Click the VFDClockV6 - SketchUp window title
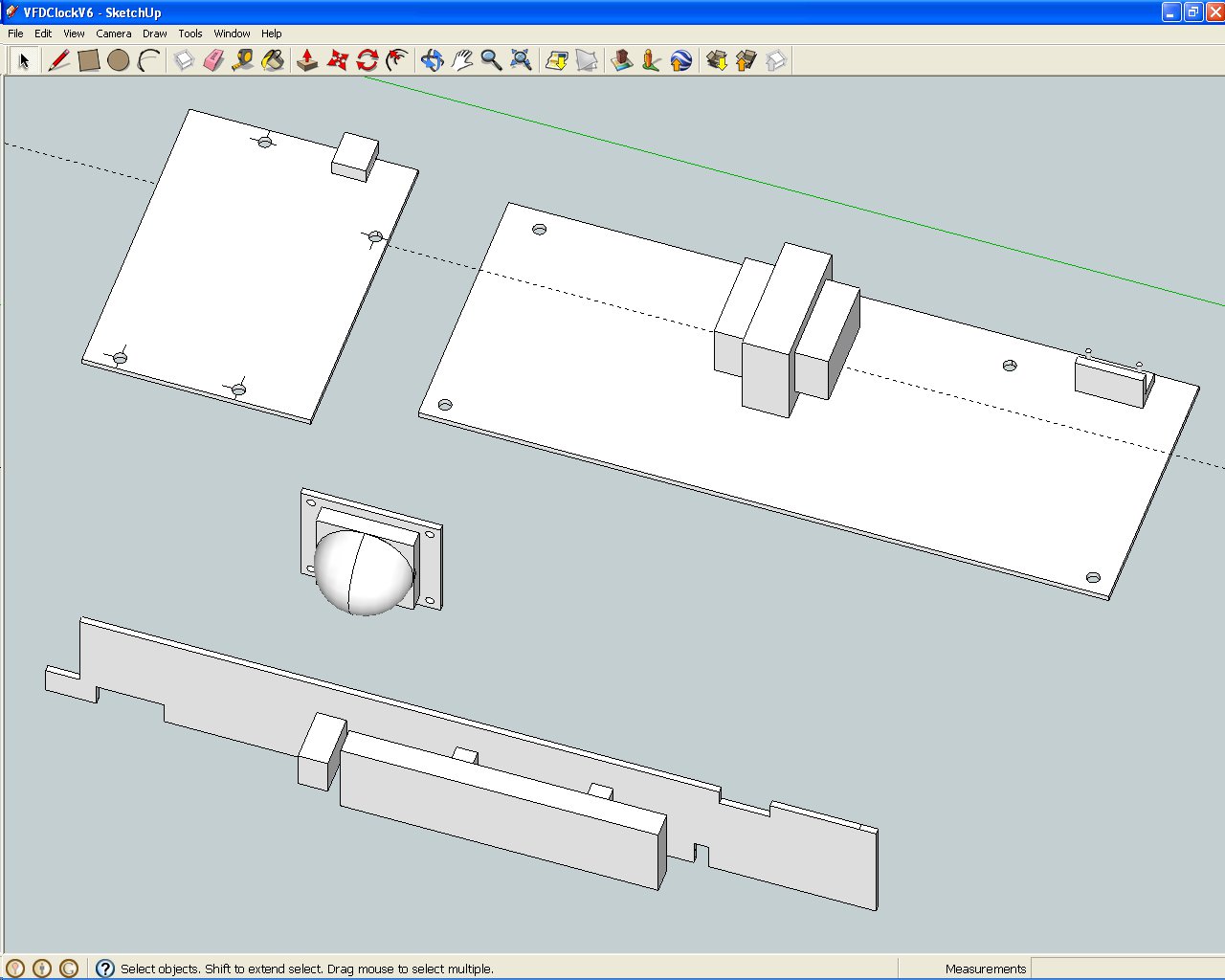The height and width of the screenshot is (980, 1225). point(92,12)
